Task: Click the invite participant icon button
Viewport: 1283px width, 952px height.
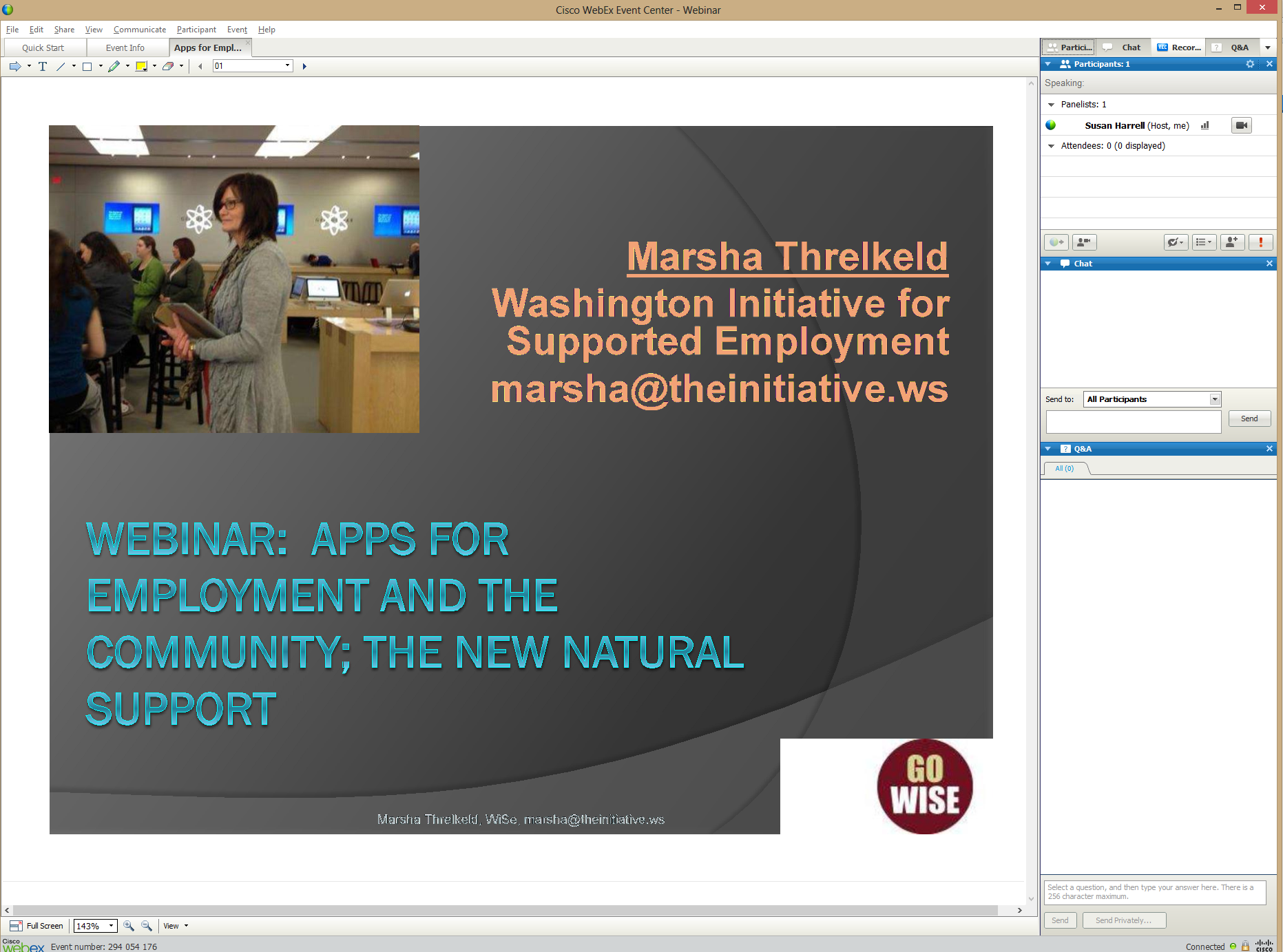Action: tap(1231, 242)
